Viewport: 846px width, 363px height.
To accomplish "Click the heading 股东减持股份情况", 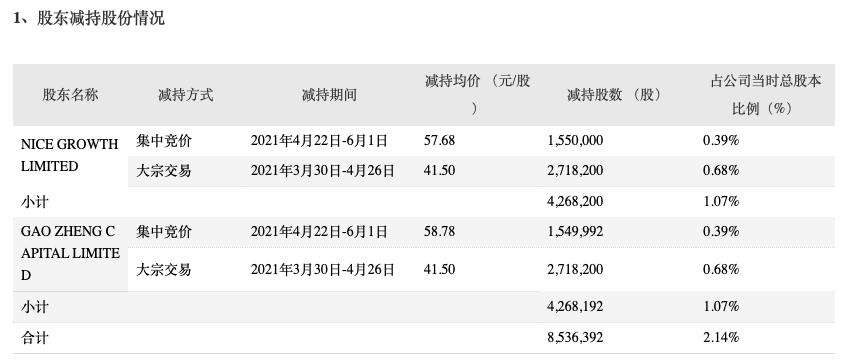I will pos(100,18).
